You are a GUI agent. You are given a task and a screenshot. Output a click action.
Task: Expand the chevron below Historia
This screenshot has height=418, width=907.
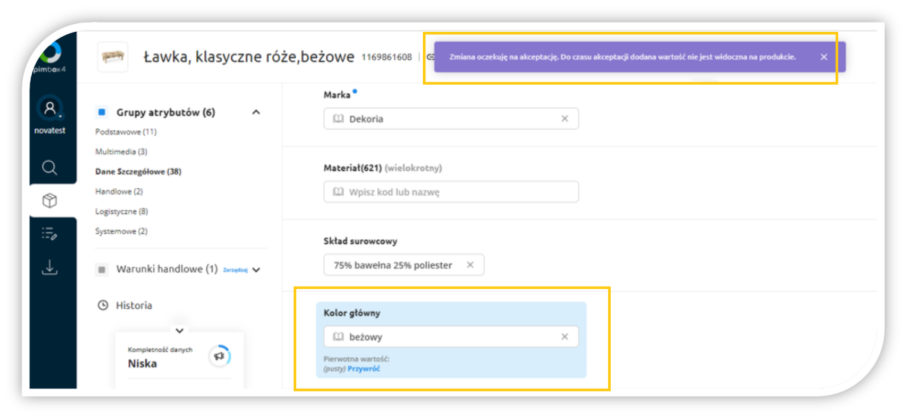(179, 329)
